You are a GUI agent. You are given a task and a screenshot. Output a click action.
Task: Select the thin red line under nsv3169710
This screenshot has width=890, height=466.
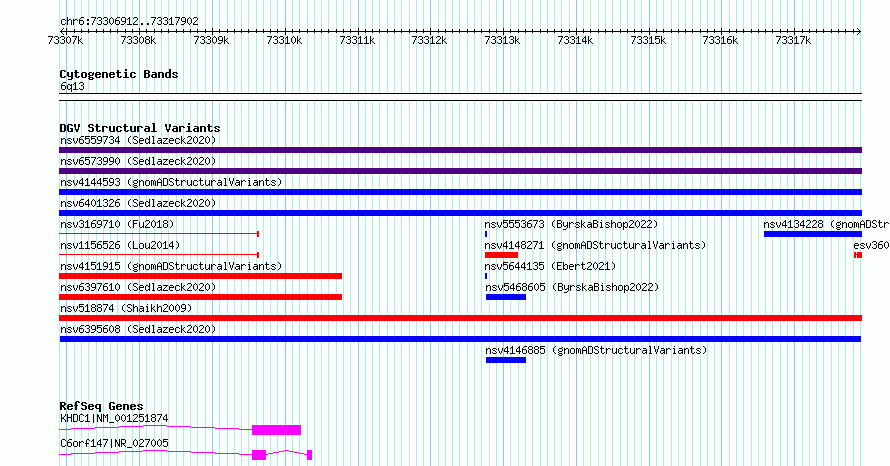click(x=159, y=234)
